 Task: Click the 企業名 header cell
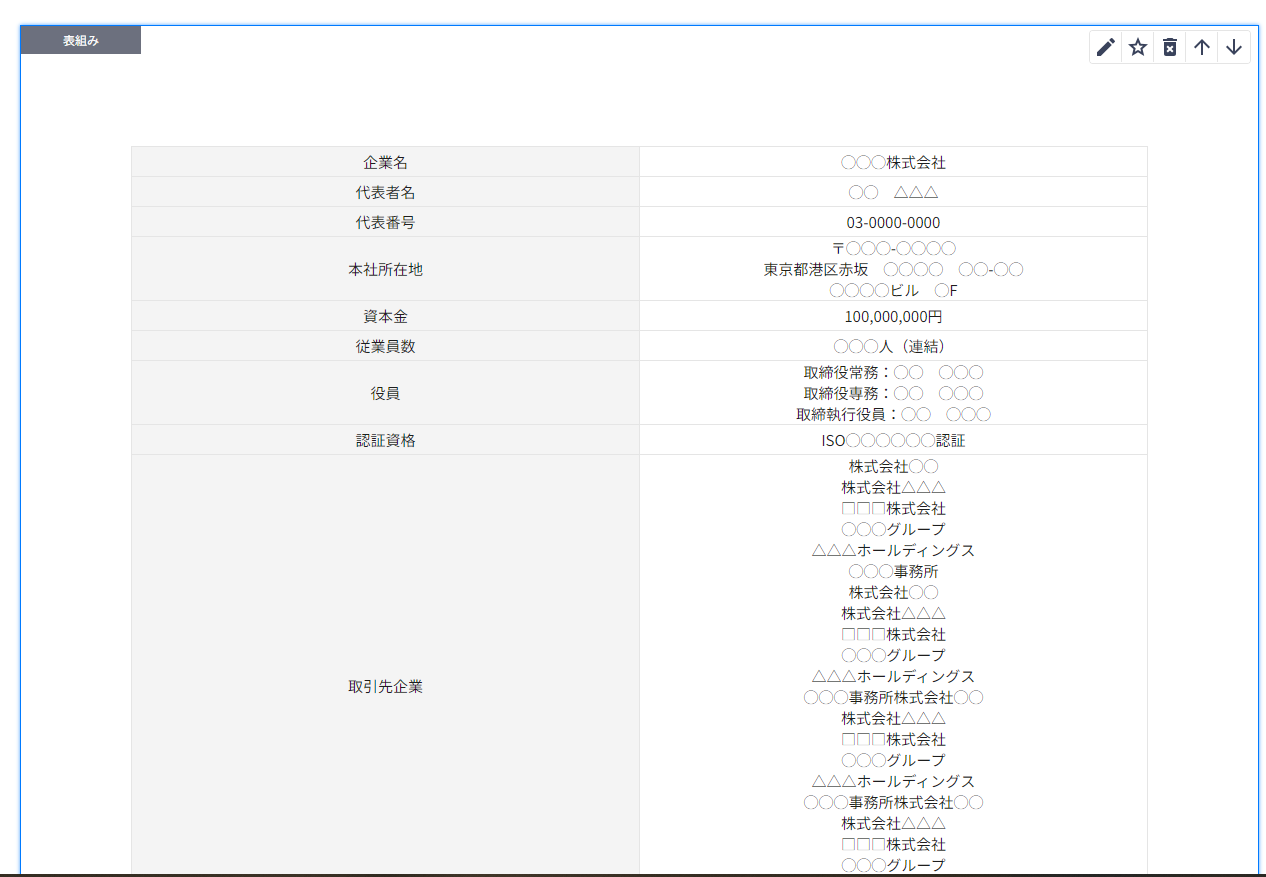pos(385,162)
